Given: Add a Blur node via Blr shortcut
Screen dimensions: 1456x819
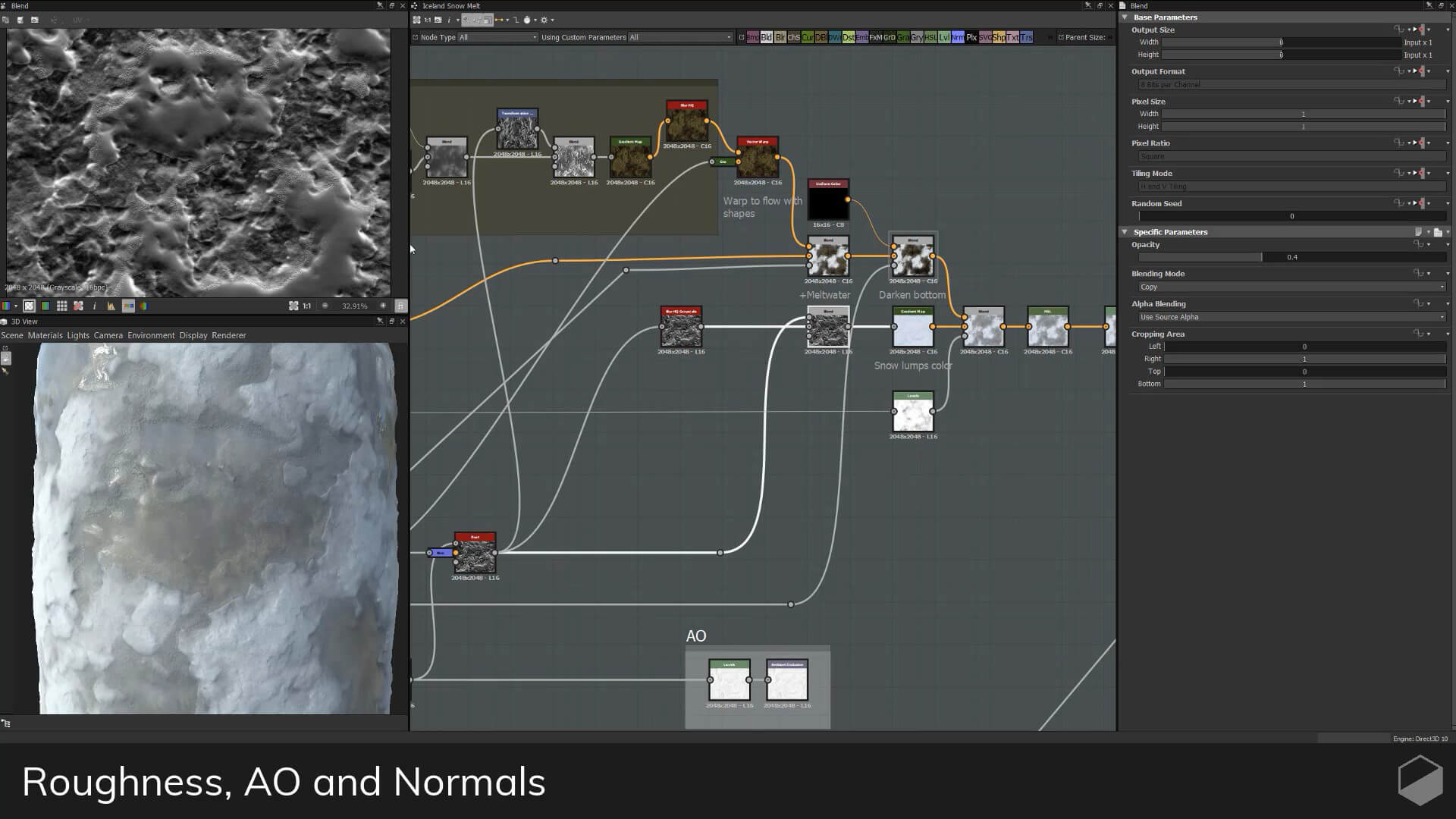Looking at the screenshot, I should 780,37.
